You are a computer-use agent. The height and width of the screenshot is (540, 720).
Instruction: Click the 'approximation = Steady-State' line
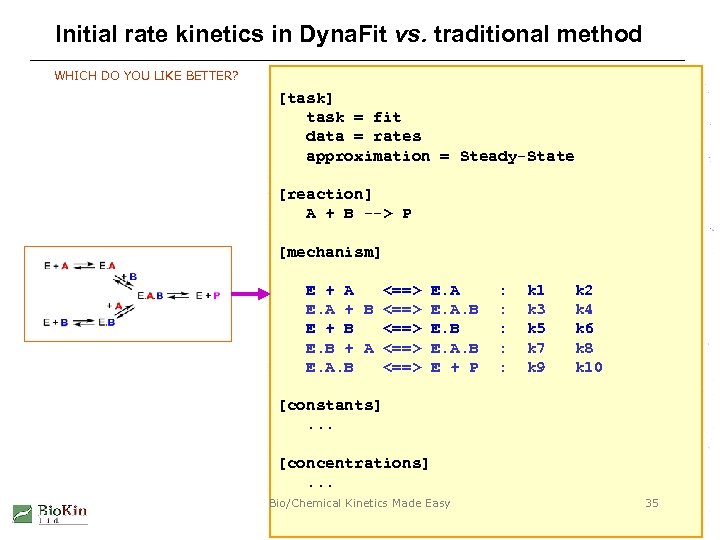pos(440,156)
